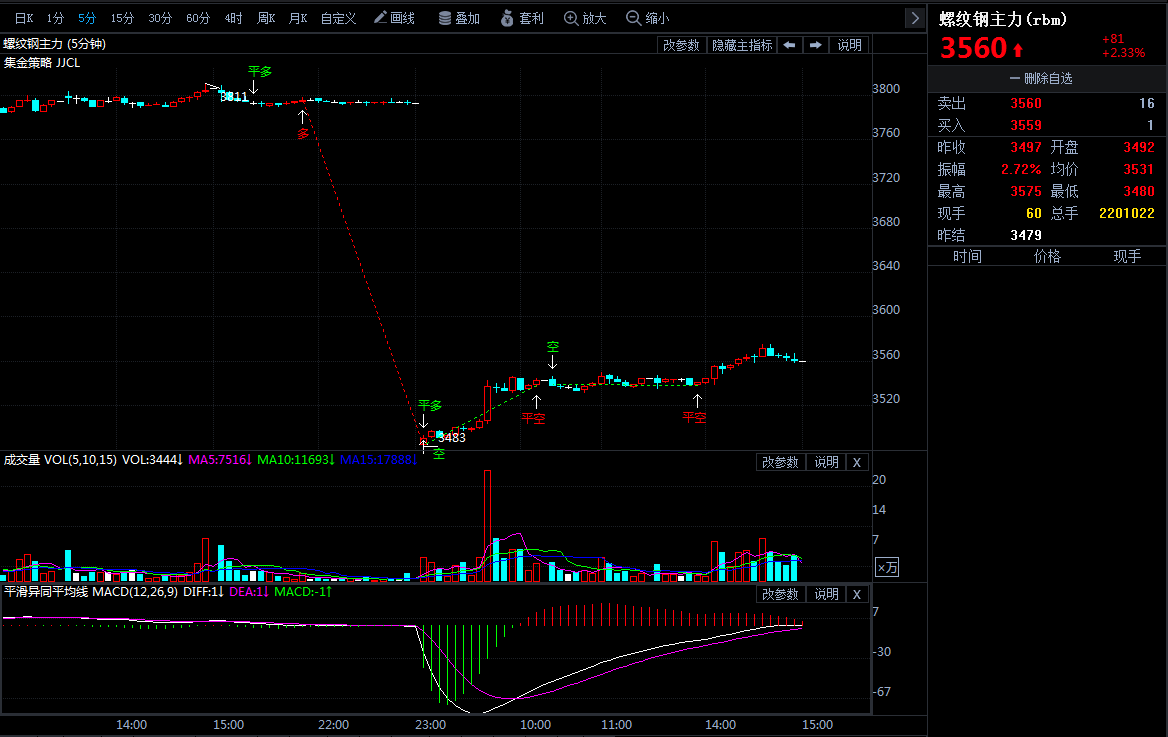
Task: Switch to the 日K daily chart tab
Action: click(x=24, y=18)
